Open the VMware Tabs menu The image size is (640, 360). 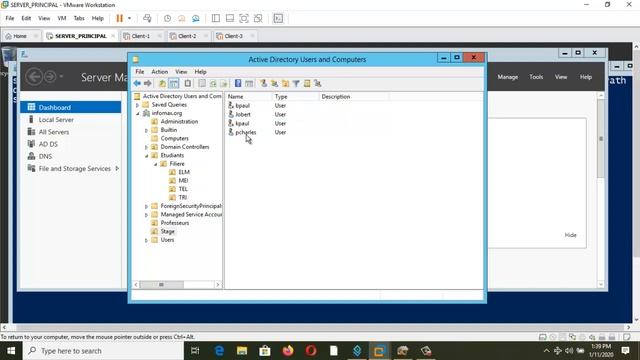tap(79, 18)
